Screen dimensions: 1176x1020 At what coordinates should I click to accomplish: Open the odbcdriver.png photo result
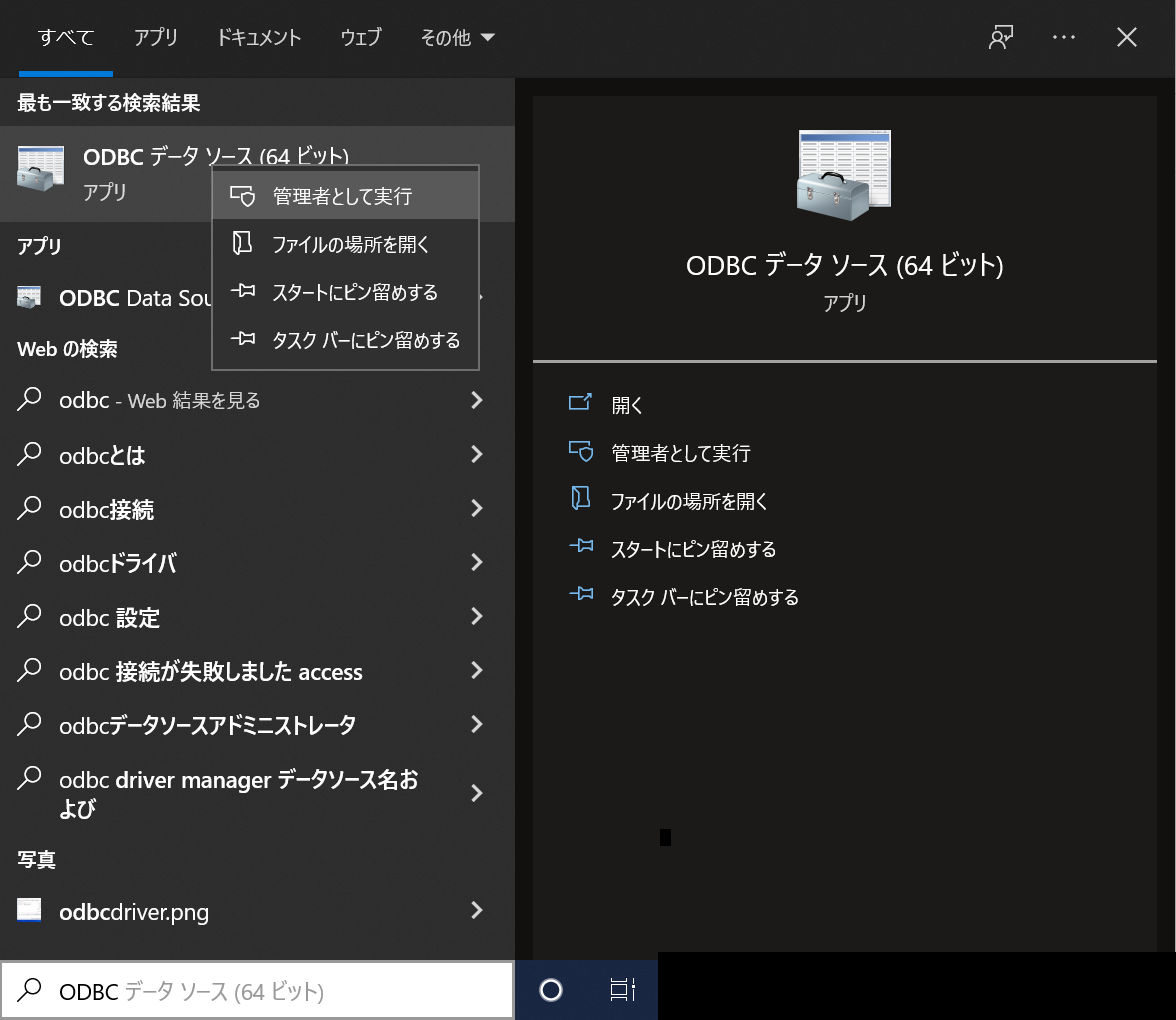(257, 910)
